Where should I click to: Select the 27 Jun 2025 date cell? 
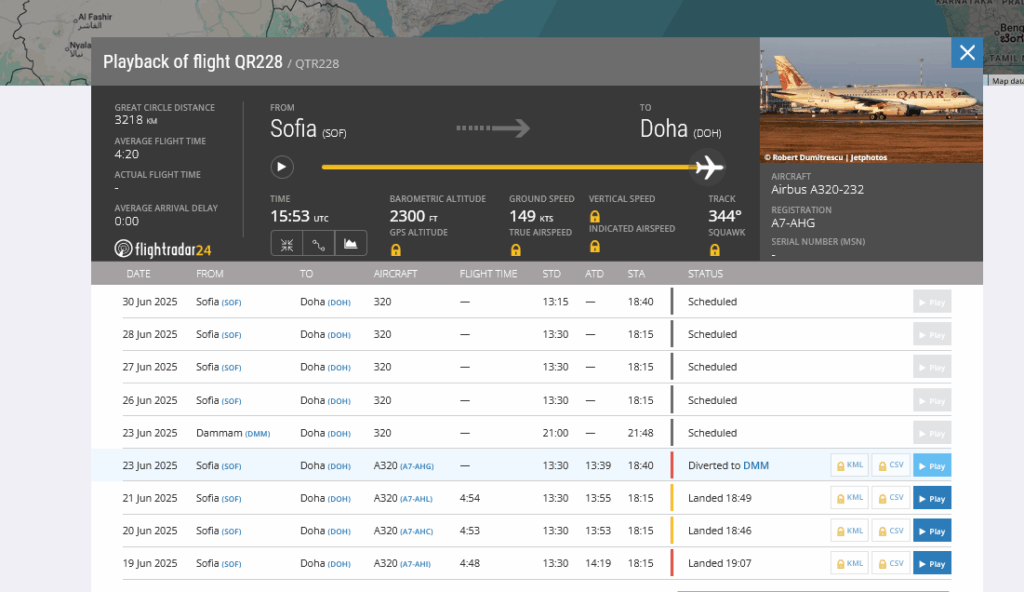tap(150, 367)
